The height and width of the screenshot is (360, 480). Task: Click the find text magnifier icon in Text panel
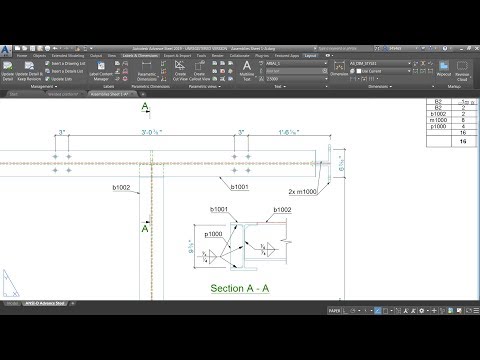325,71
